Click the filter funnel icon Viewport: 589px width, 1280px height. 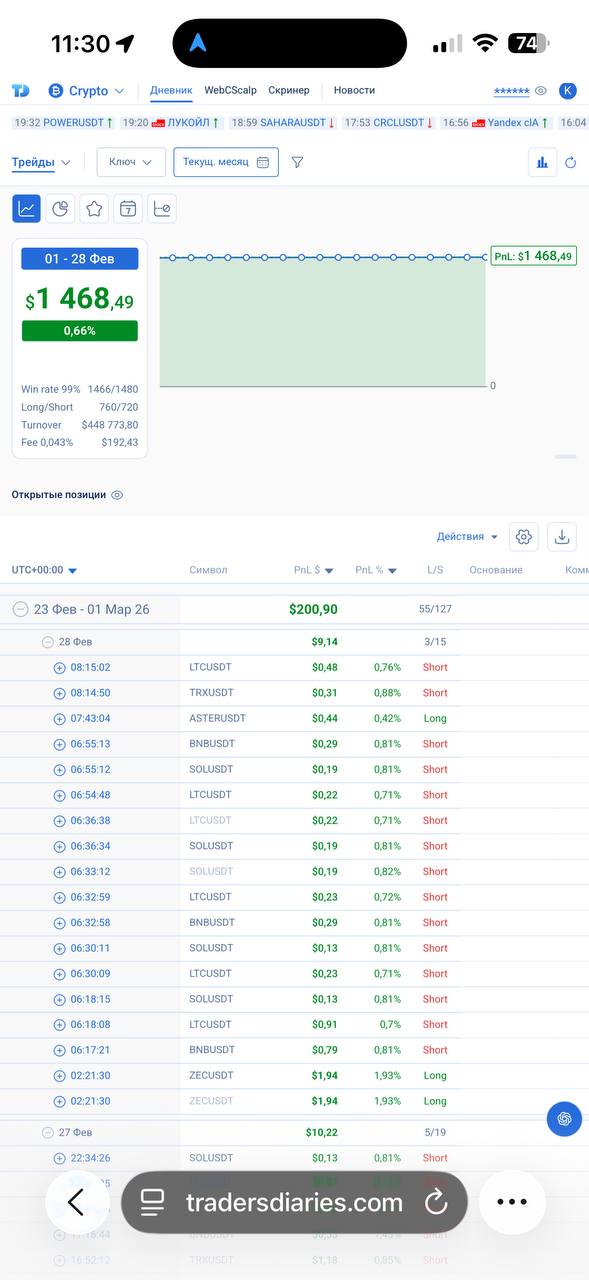(x=297, y=162)
